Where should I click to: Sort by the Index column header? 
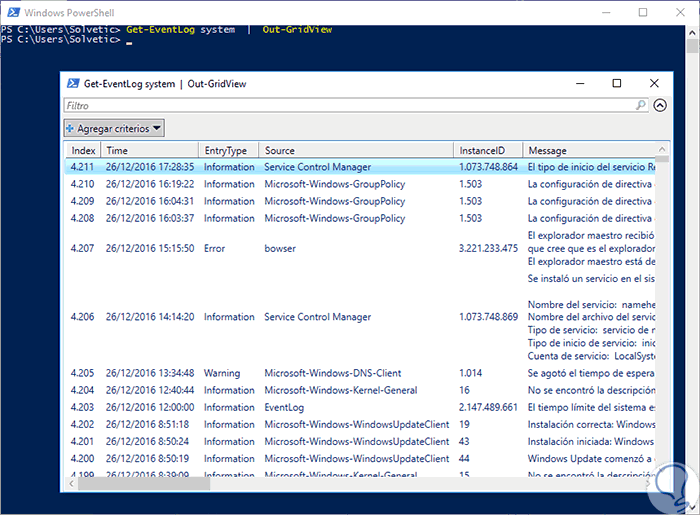[83, 150]
